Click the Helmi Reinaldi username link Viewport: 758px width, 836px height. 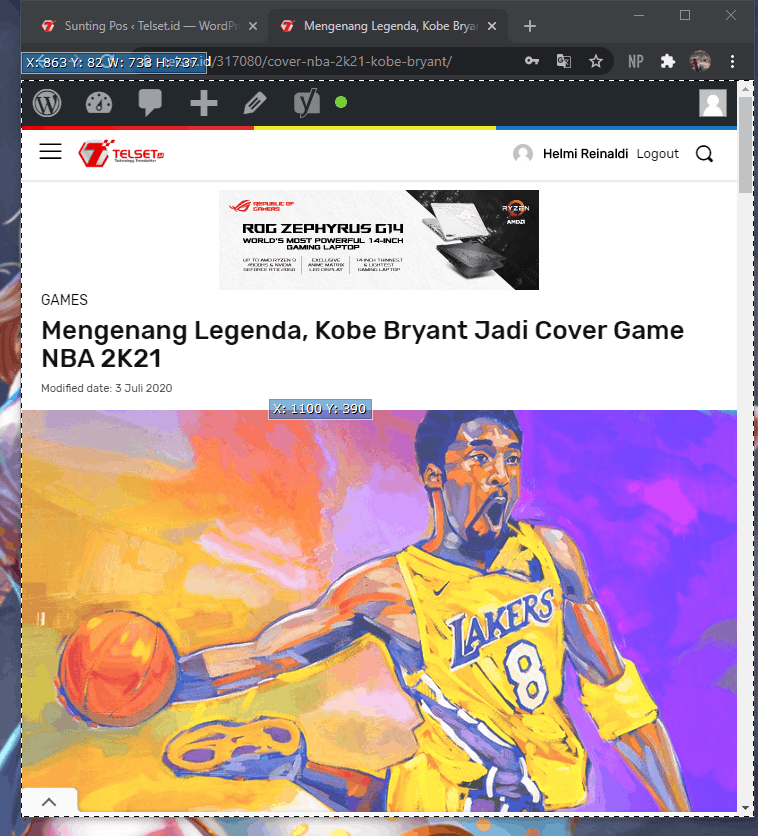pyautogui.click(x=585, y=154)
